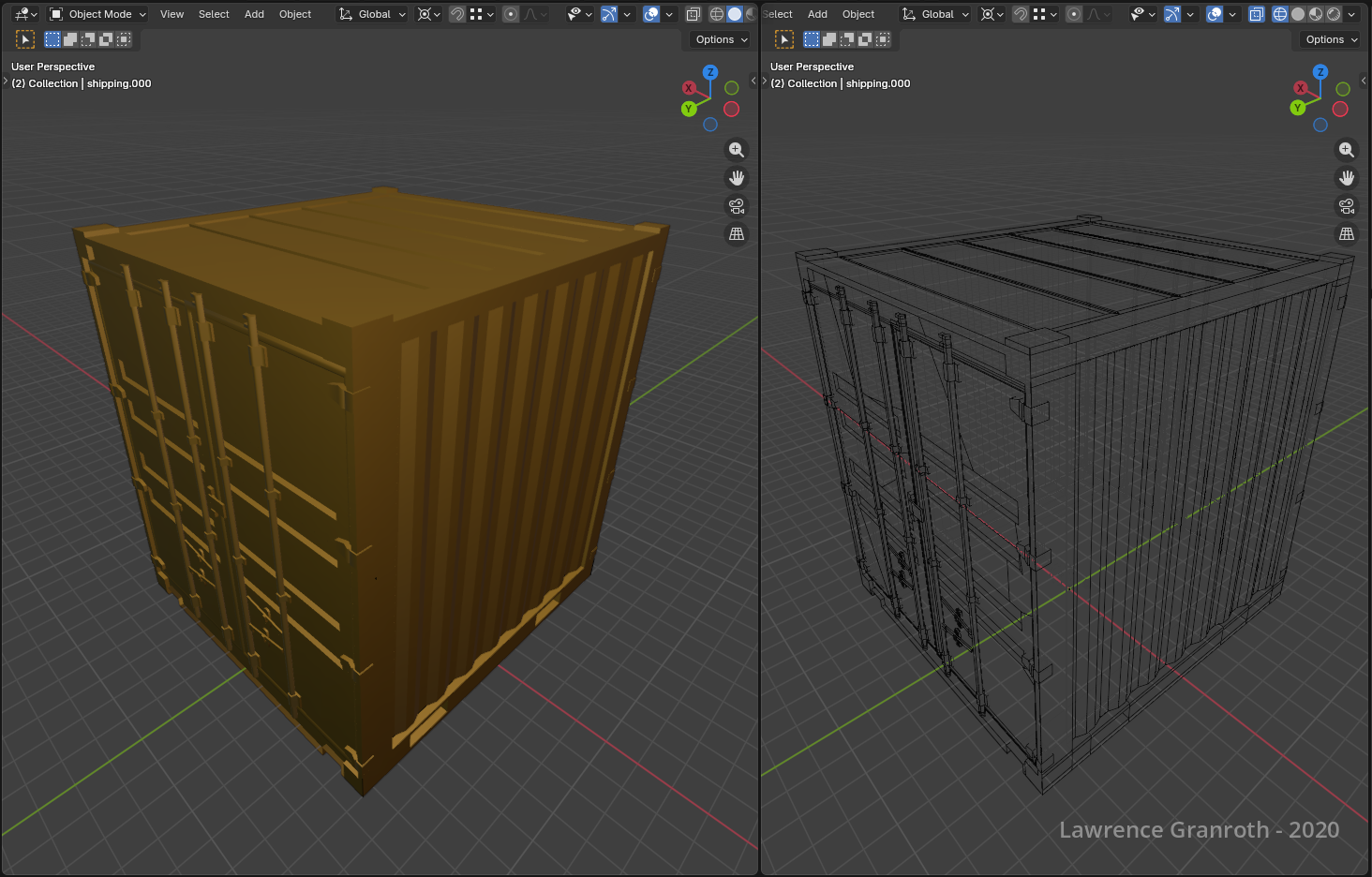The width and height of the screenshot is (1372, 877).
Task: Open Global transform orientation dropdown in left viewport
Action: pos(373,14)
